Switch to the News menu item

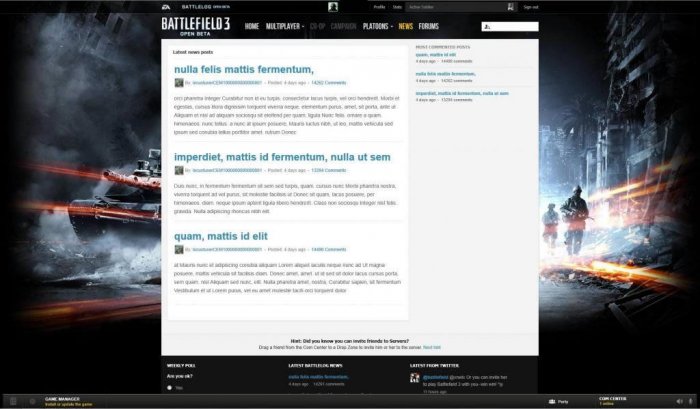405,26
